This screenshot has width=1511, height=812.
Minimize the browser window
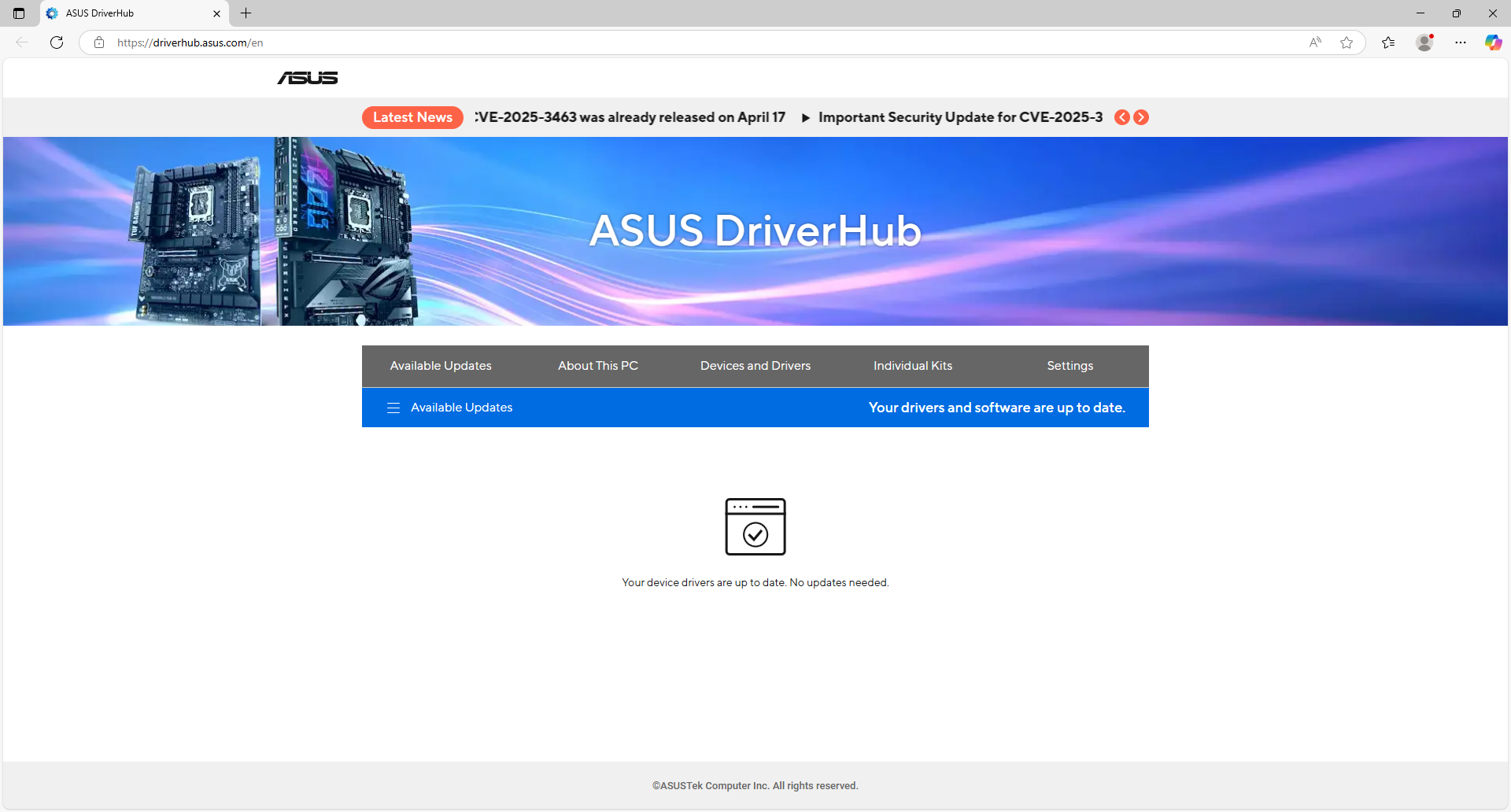[x=1420, y=13]
